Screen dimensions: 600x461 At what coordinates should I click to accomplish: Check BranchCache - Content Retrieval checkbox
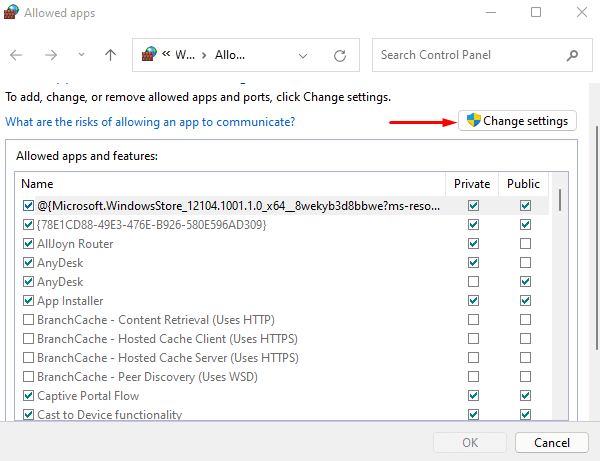coord(28,319)
